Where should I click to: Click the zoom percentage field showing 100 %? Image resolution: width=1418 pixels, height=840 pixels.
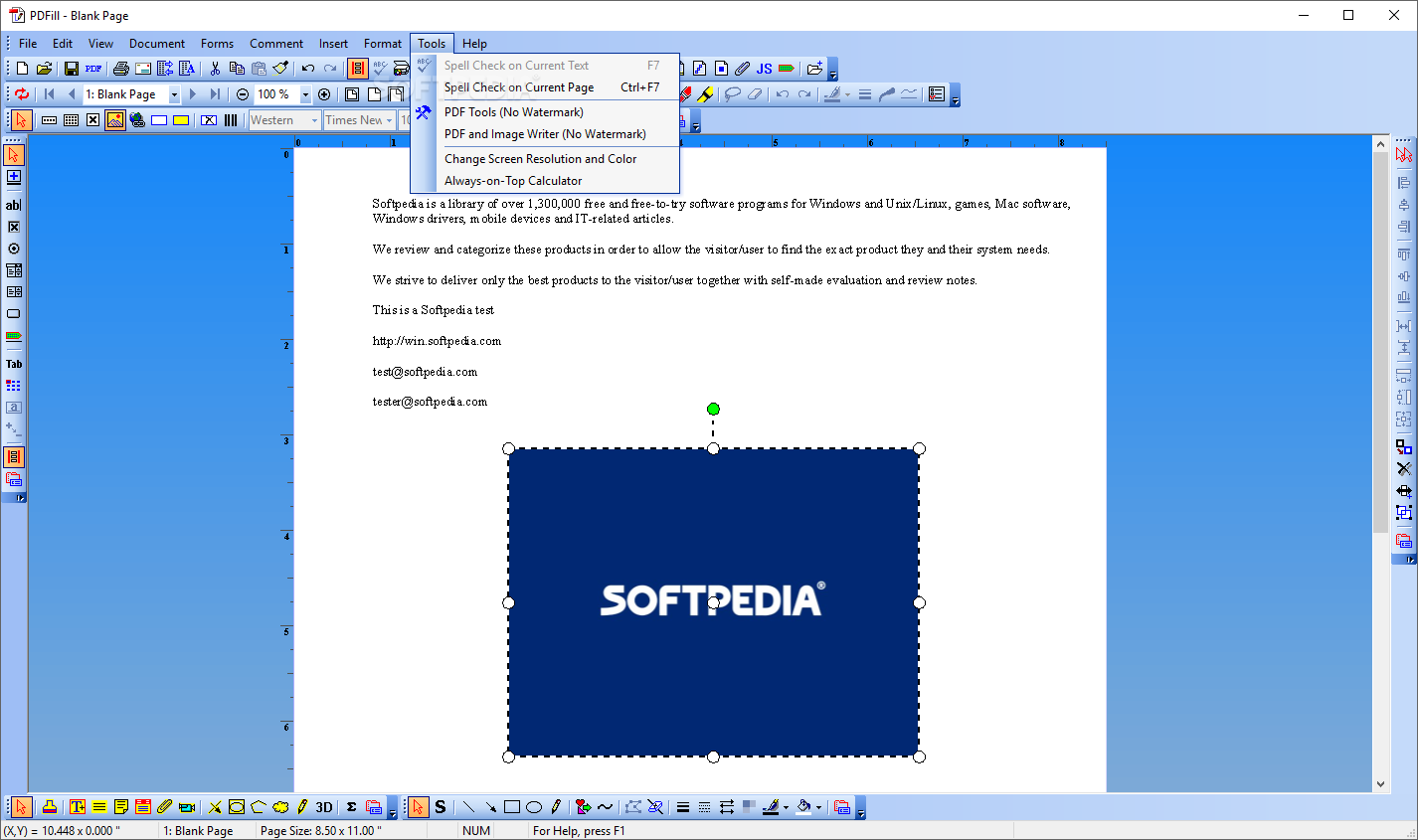pyautogui.click(x=276, y=94)
